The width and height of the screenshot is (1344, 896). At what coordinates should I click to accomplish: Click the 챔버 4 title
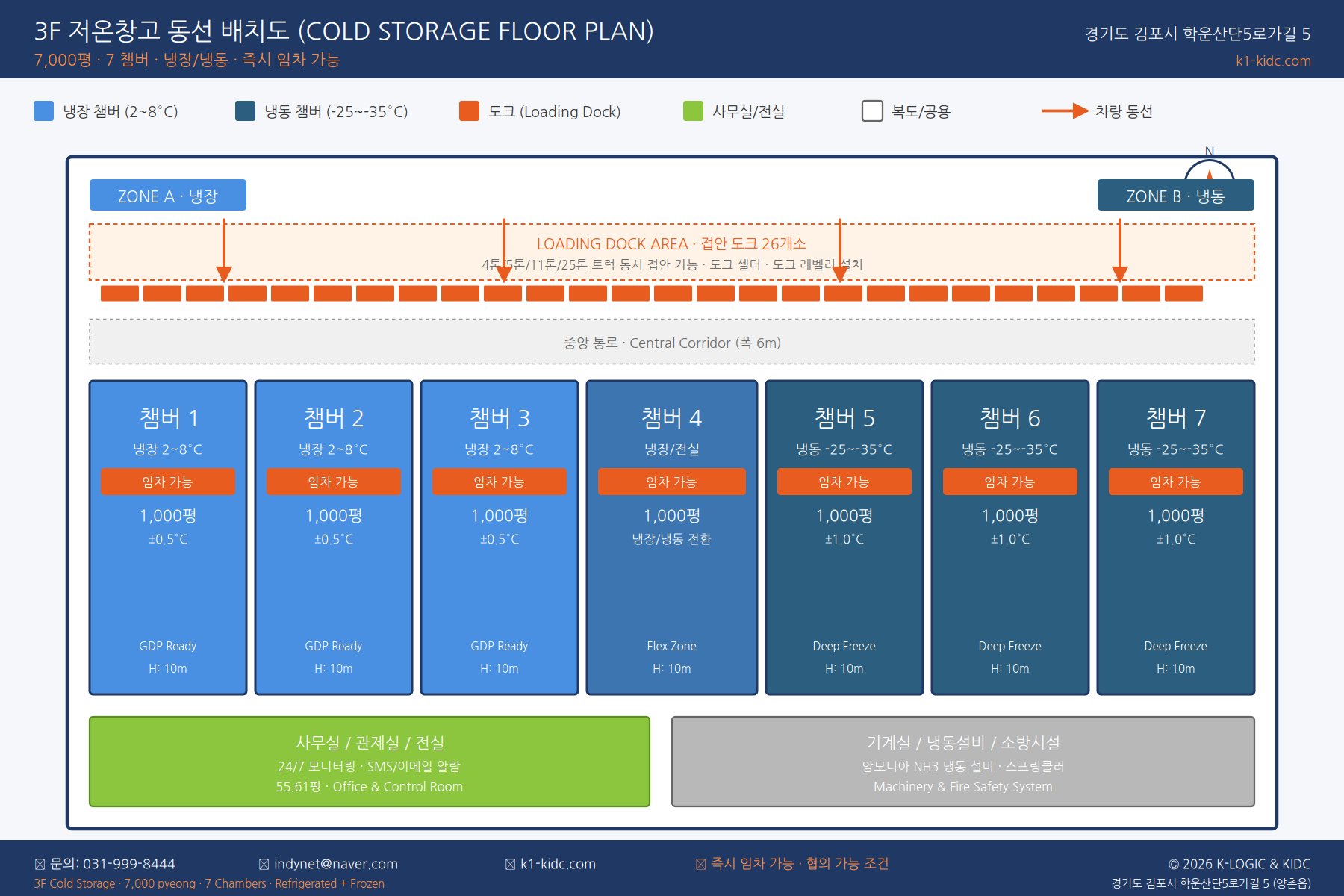click(x=672, y=418)
